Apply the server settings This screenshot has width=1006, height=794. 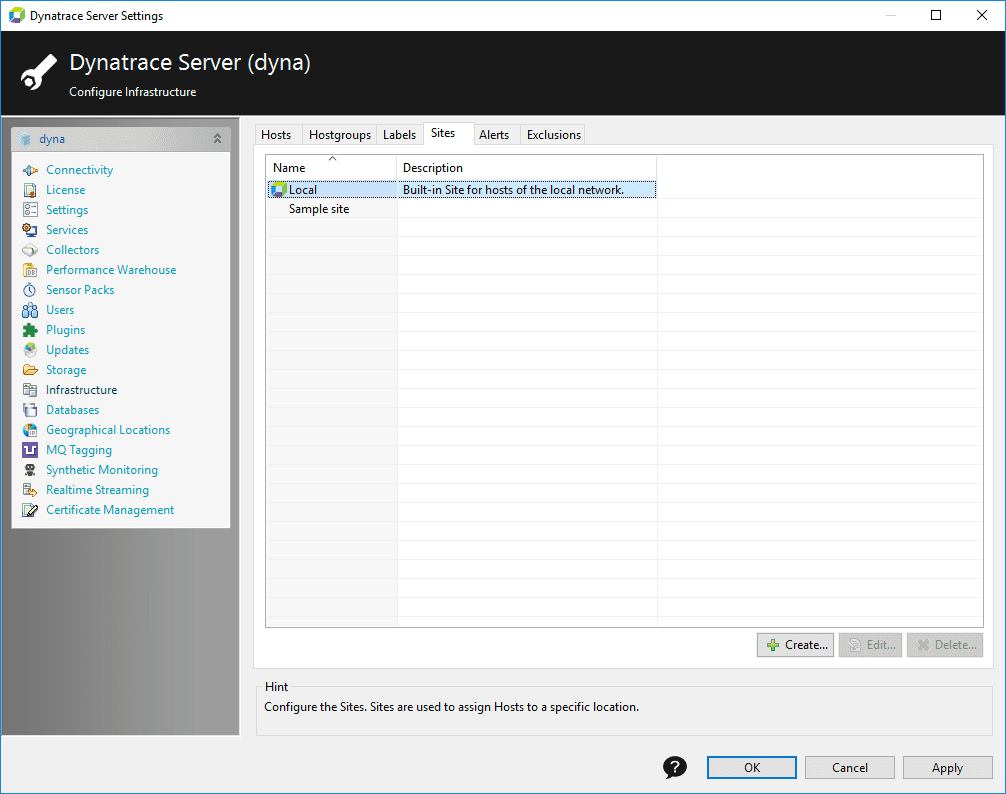pyautogui.click(x=948, y=768)
